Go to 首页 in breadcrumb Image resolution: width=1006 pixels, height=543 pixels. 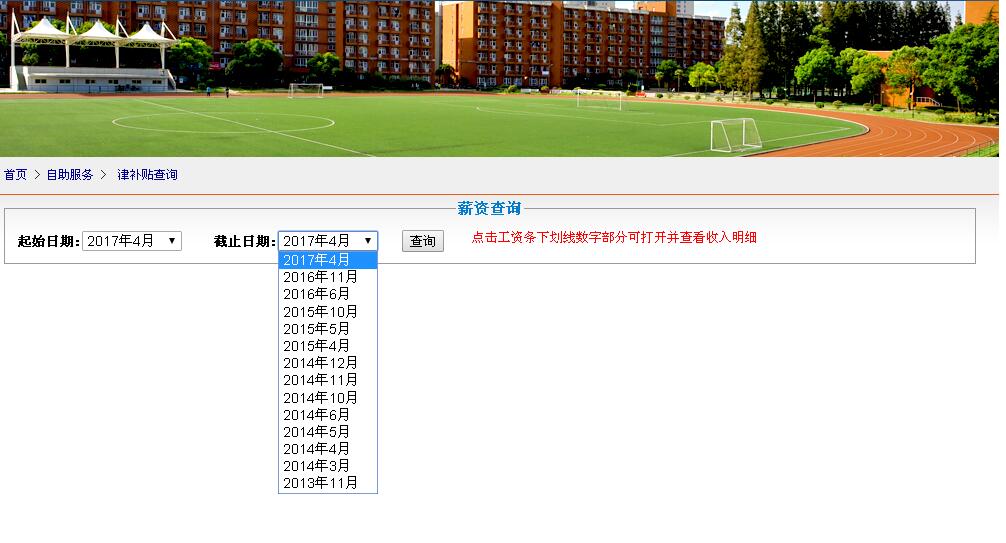15,175
